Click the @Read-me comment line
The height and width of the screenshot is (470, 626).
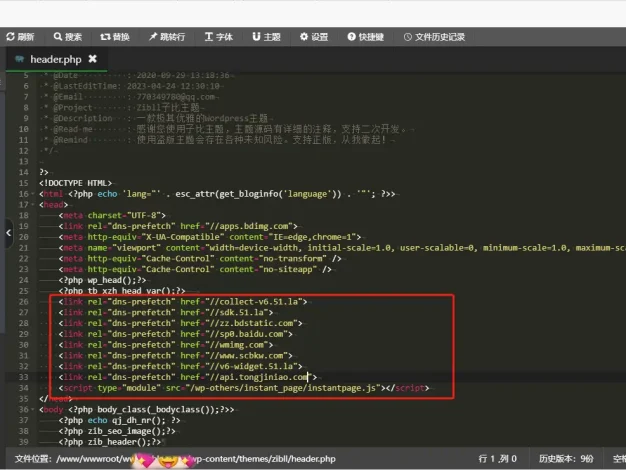tap(225, 129)
